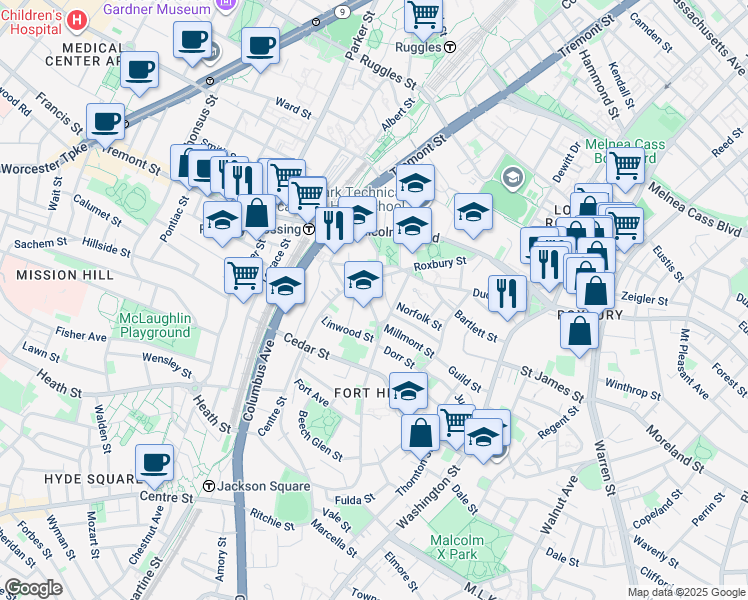Click the Jackson Square transit station icon
This screenshot has height=600, width=748.
(x=208, y=486)
